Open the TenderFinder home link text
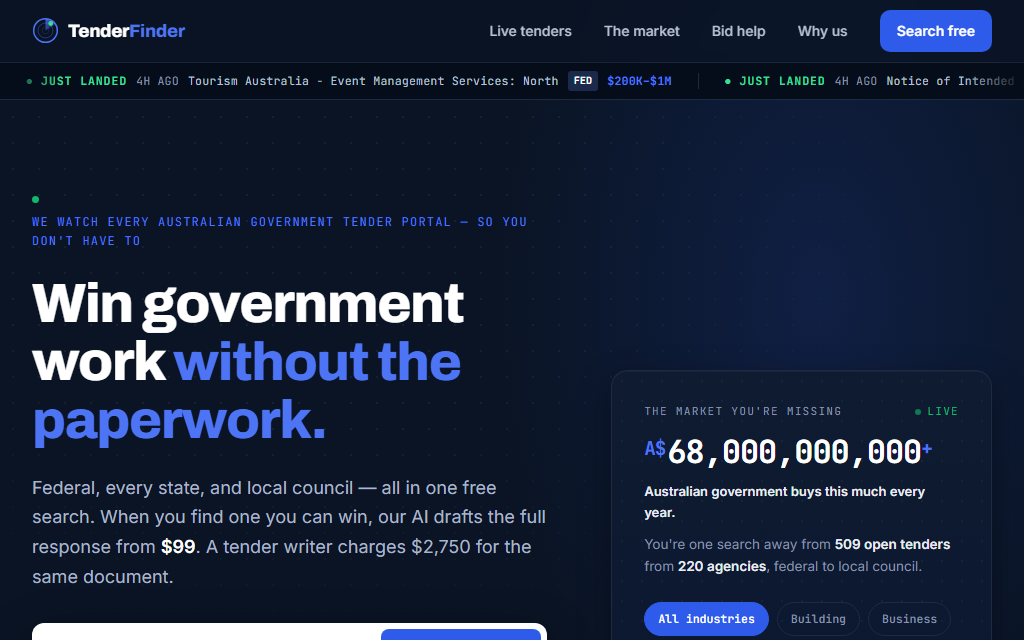The image size is (1024, 640). (x=126, y=31)
